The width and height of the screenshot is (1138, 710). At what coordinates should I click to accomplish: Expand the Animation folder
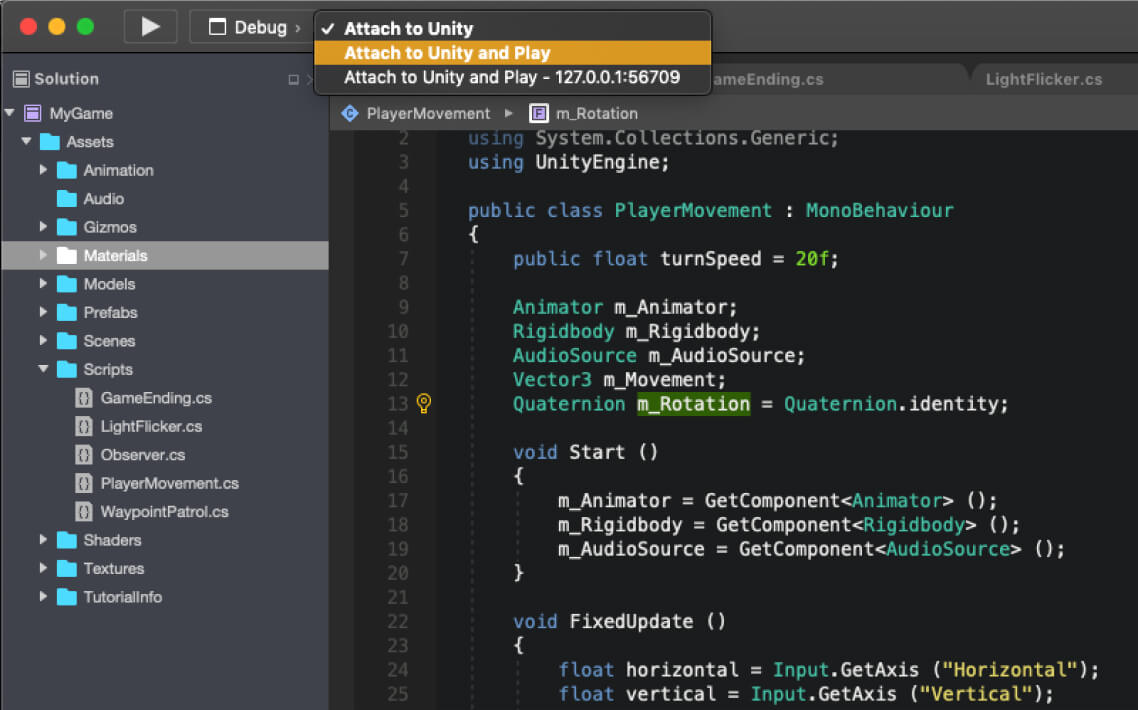coord(43,170)
